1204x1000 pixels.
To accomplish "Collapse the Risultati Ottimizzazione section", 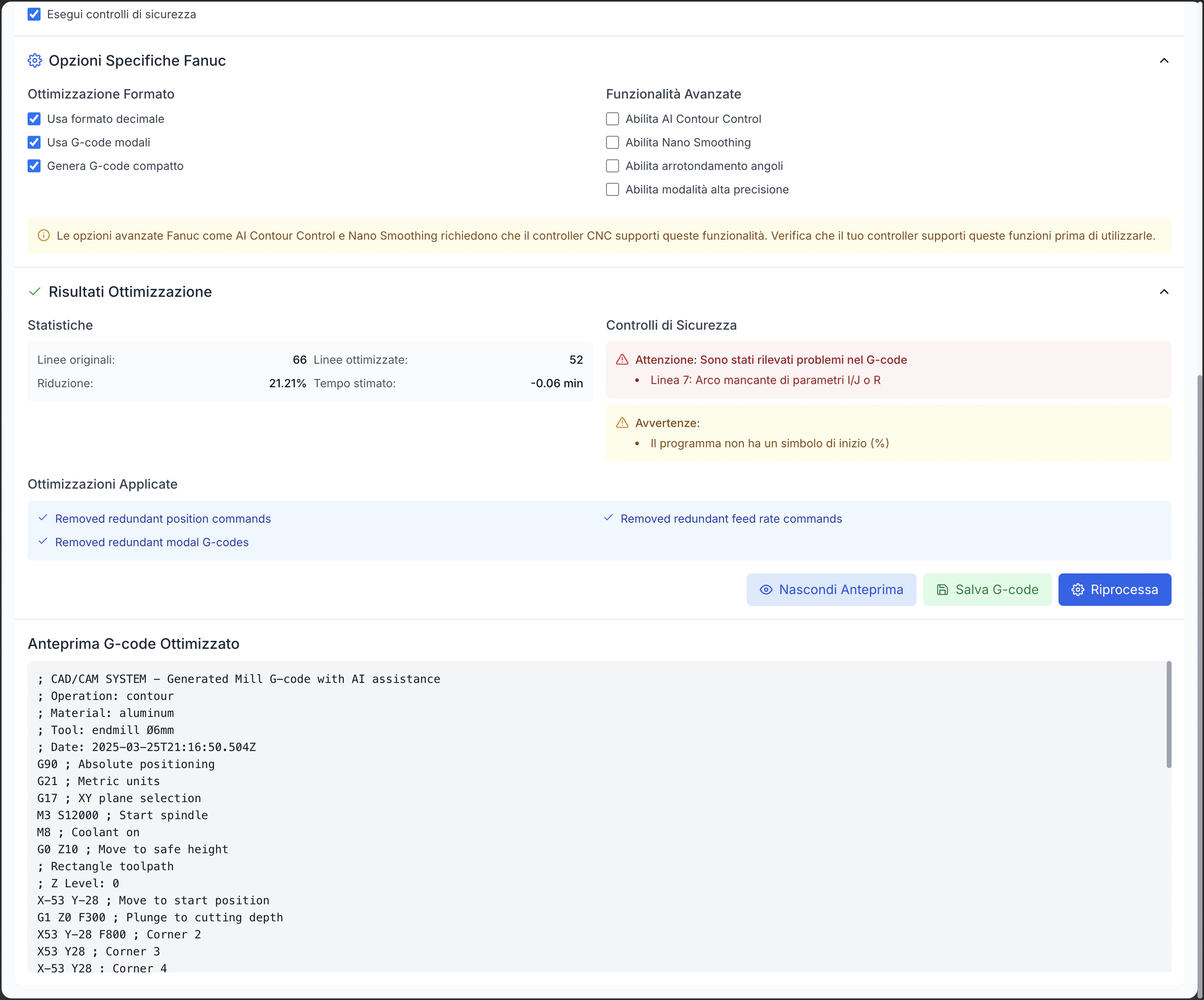I will pyautogui.click(x=1164, y=292).
